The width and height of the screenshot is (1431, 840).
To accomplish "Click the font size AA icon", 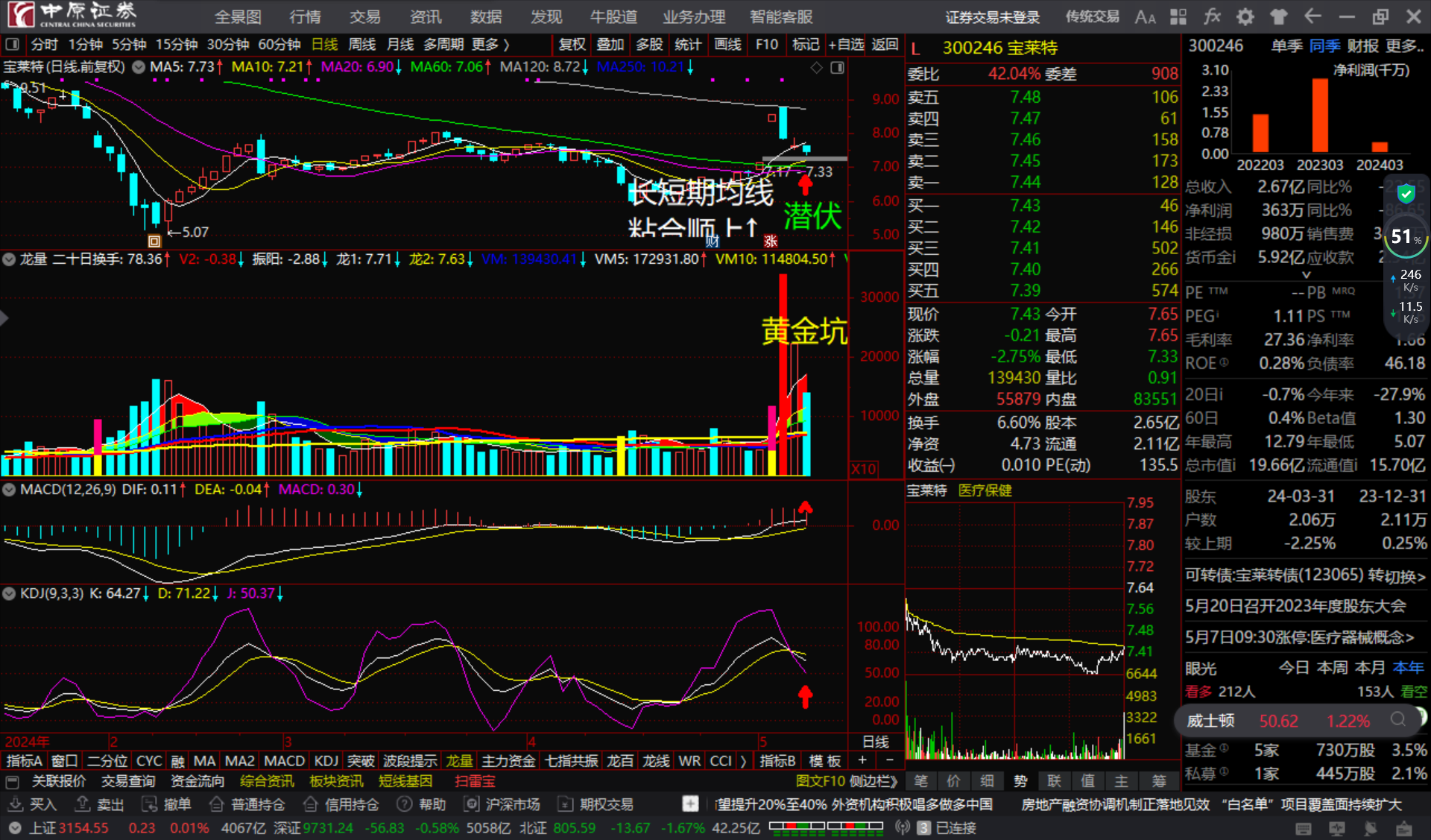I will pos(1145,16).
